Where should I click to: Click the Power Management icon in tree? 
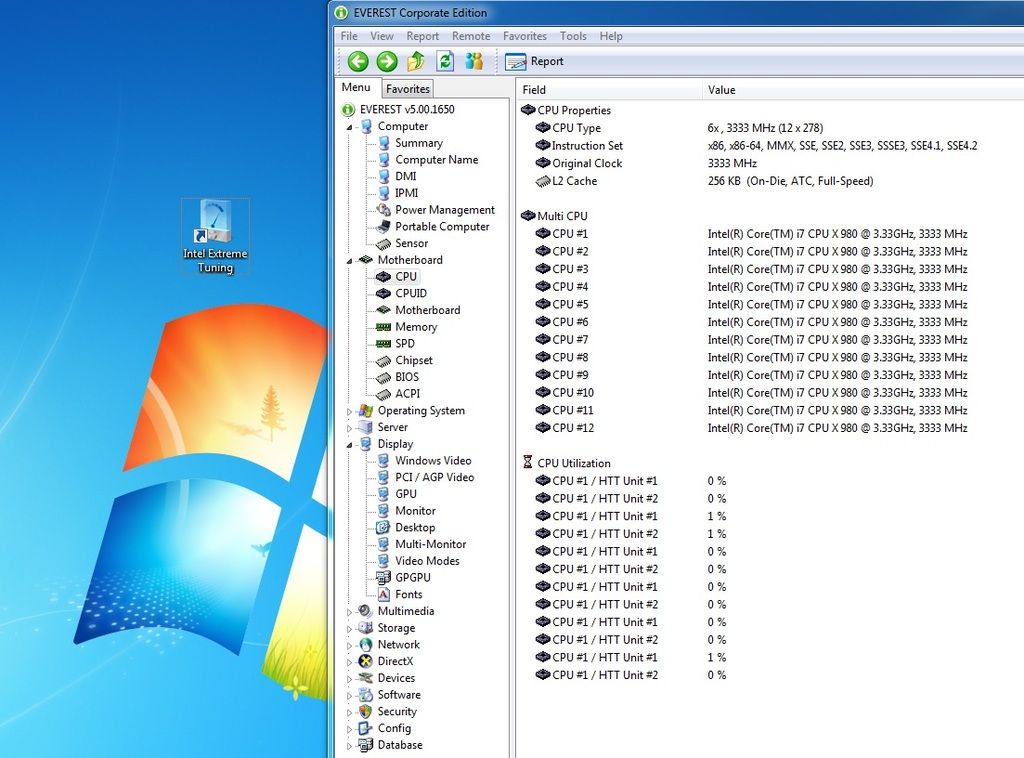coord(383,210)
